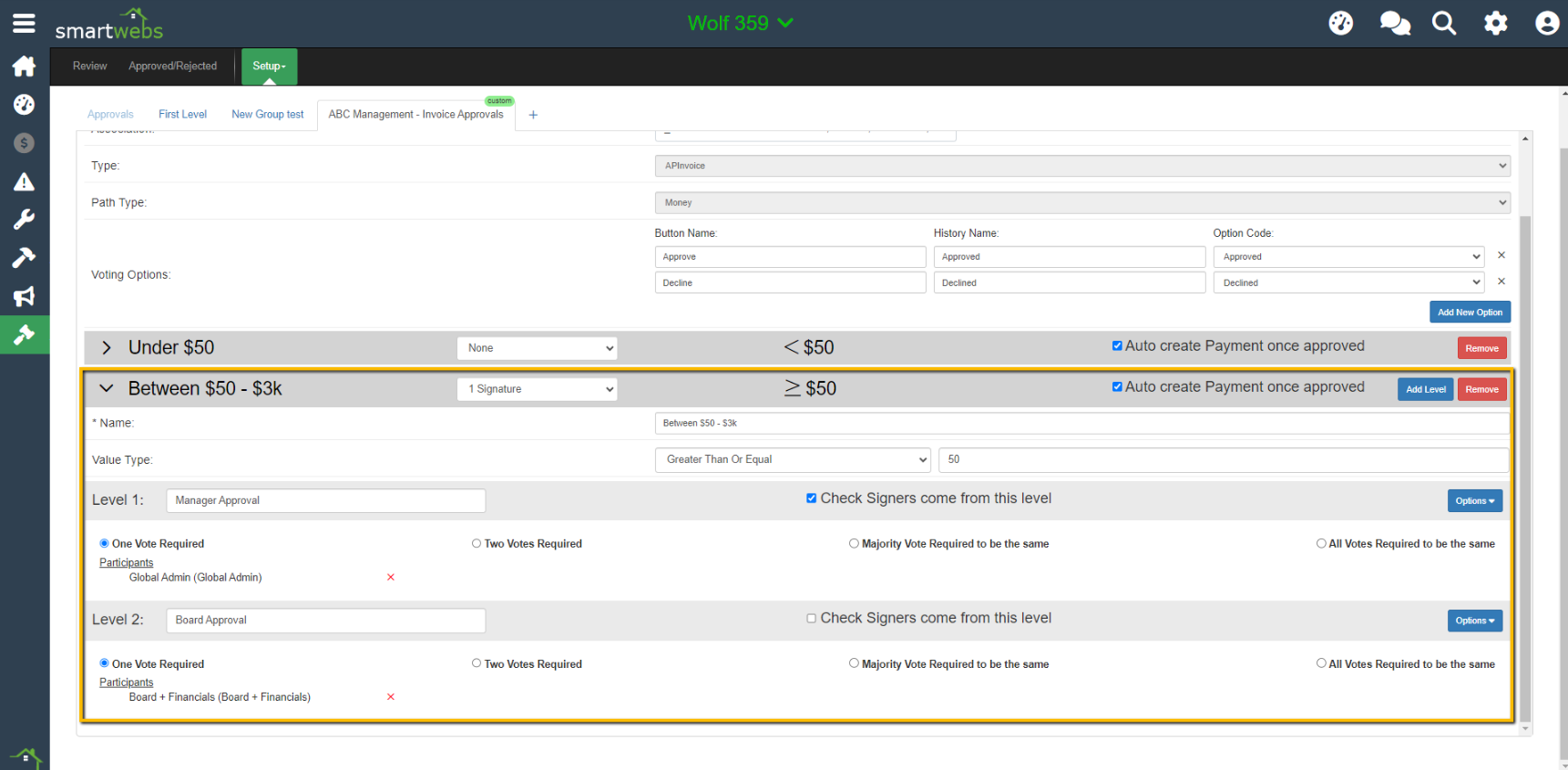Go to Home in the sidebar
Image resolution: width=1568 pixels, height=770 pixels.
point(24,67)
